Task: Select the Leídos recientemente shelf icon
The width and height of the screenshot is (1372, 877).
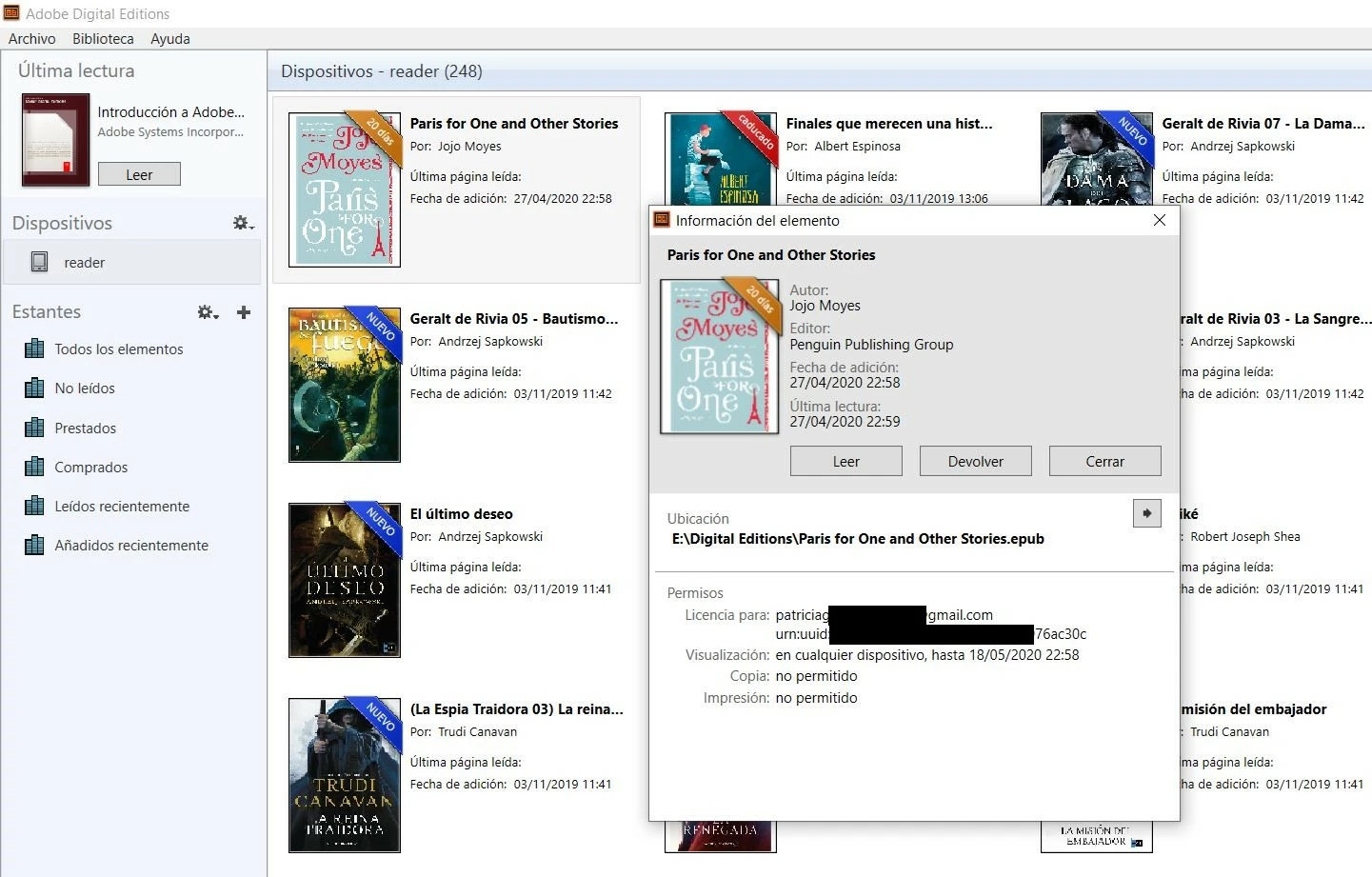Action: pos(34,506)
